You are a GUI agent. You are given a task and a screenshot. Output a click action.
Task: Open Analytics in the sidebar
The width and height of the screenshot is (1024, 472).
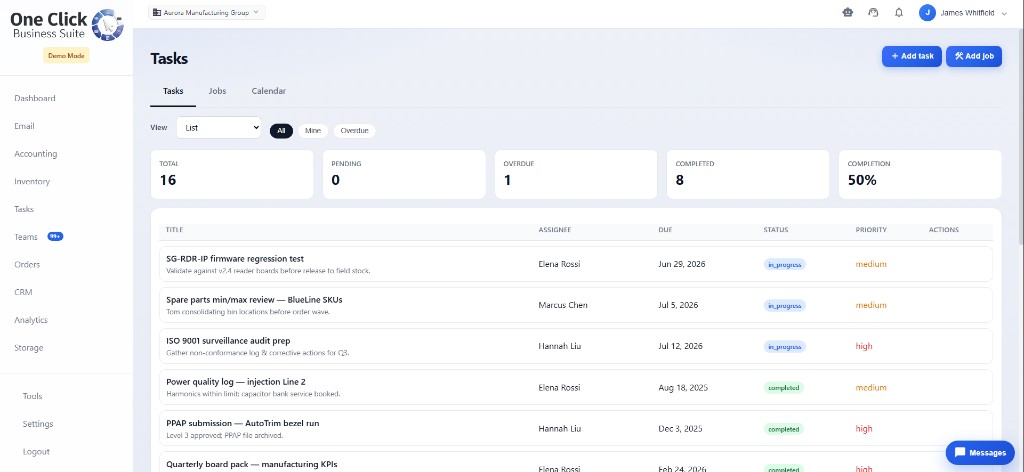31,320
